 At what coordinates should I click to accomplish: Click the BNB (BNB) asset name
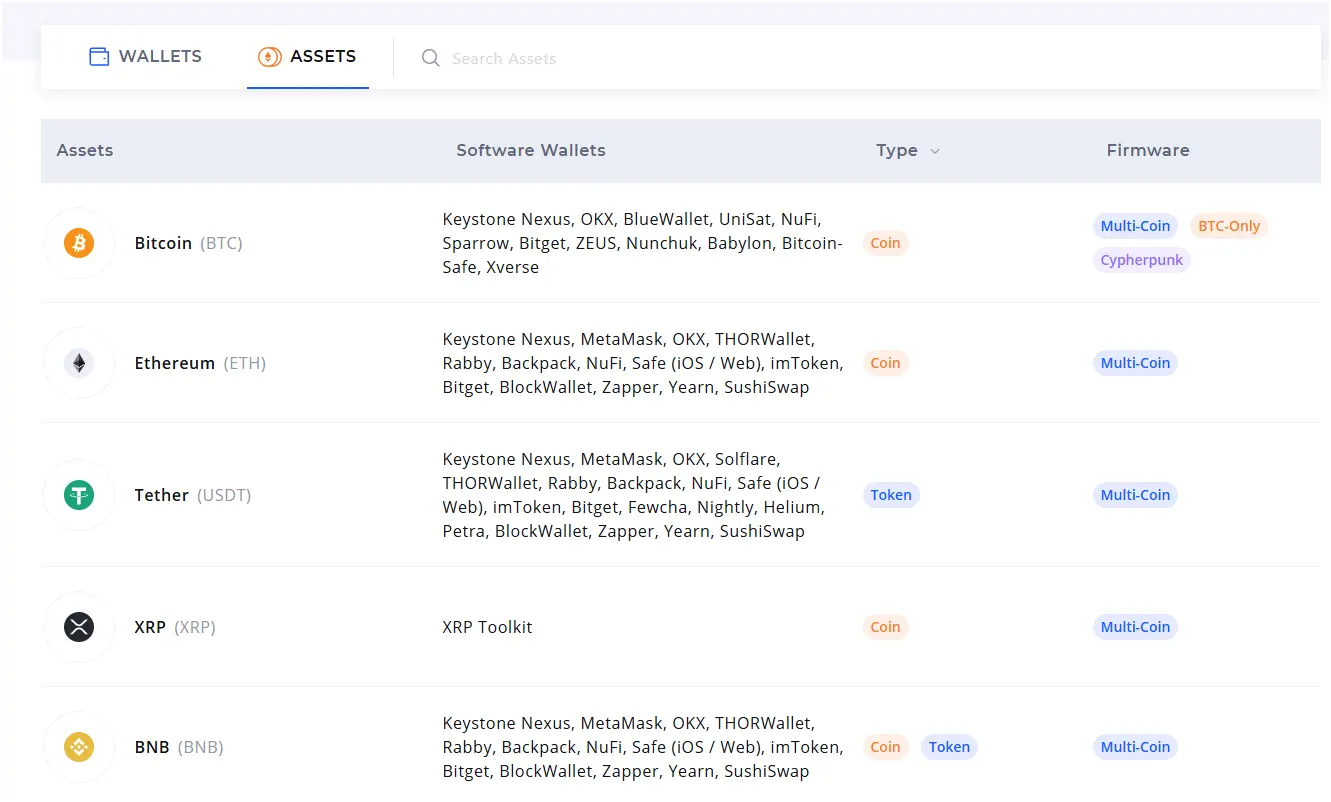(x=179, y=747)
